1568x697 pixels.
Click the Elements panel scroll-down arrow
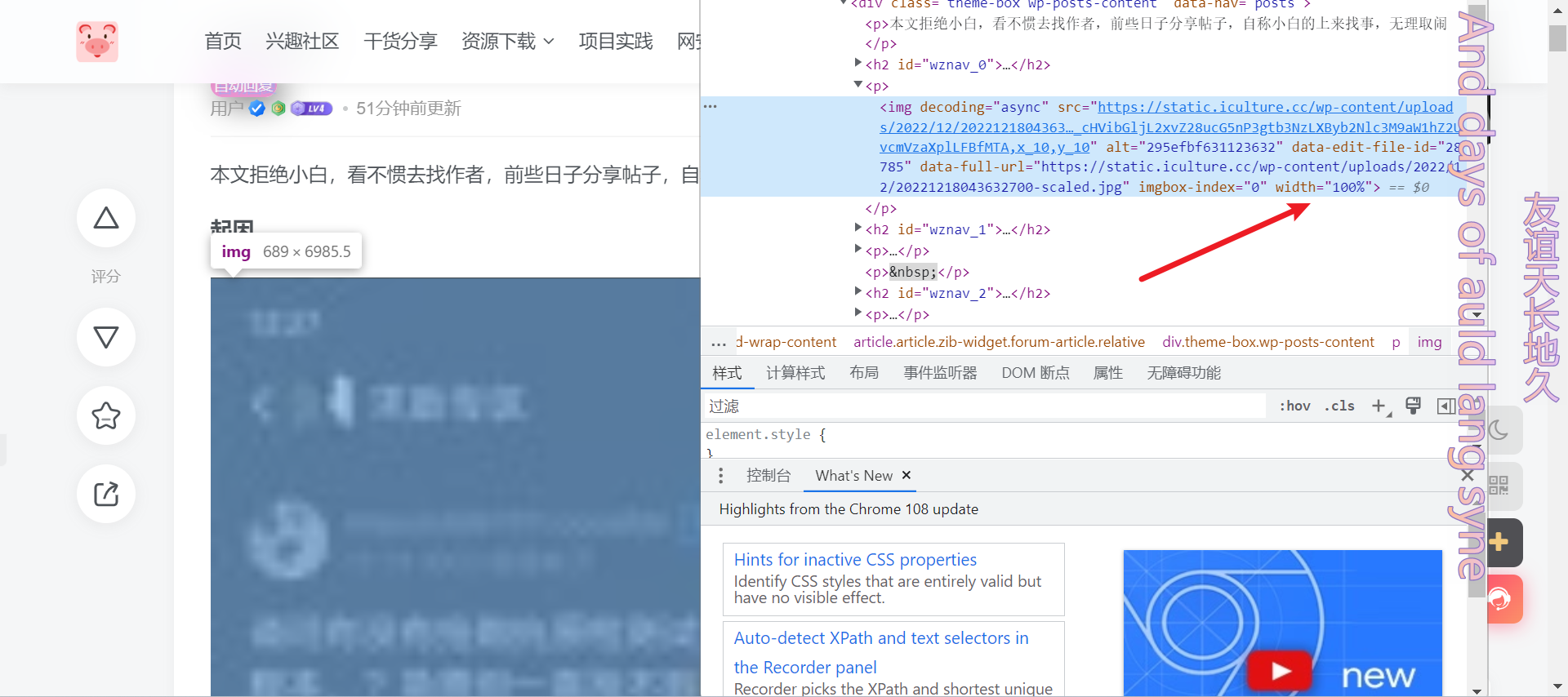tap(1477, 315)
